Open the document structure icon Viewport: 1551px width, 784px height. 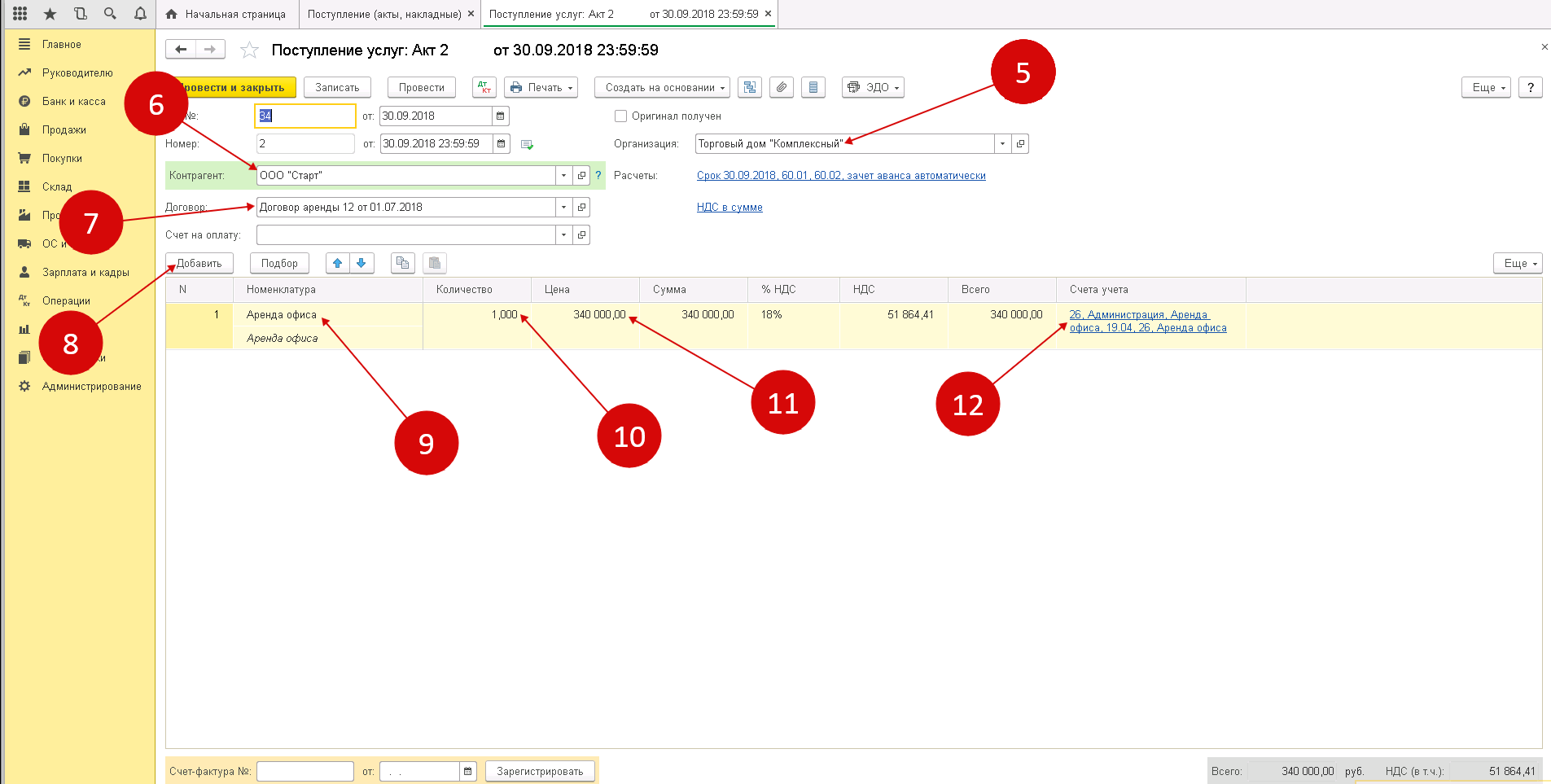tap(750, 87)
